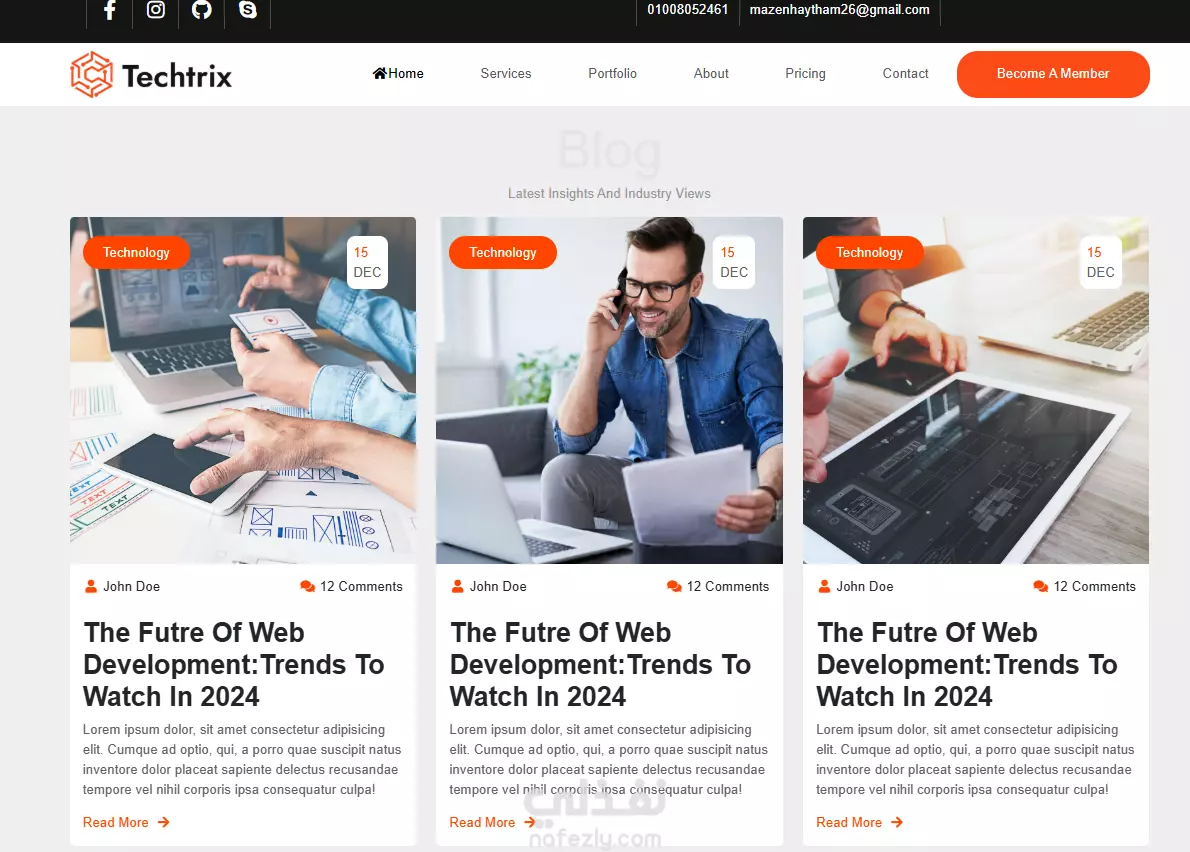Open the GitHub social icon
Screen dimensions: 1190x852
pos(201,10)
